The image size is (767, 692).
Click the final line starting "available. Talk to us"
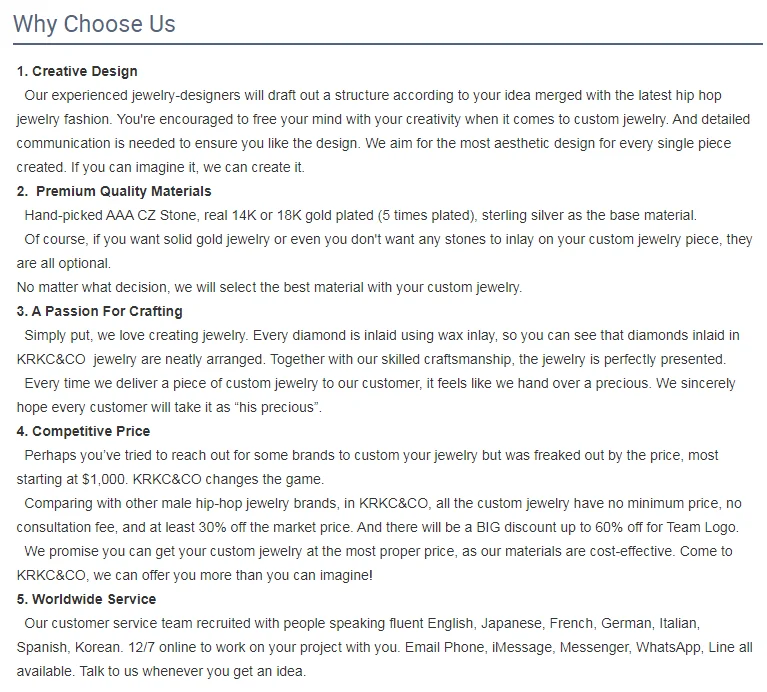[161, 671]
